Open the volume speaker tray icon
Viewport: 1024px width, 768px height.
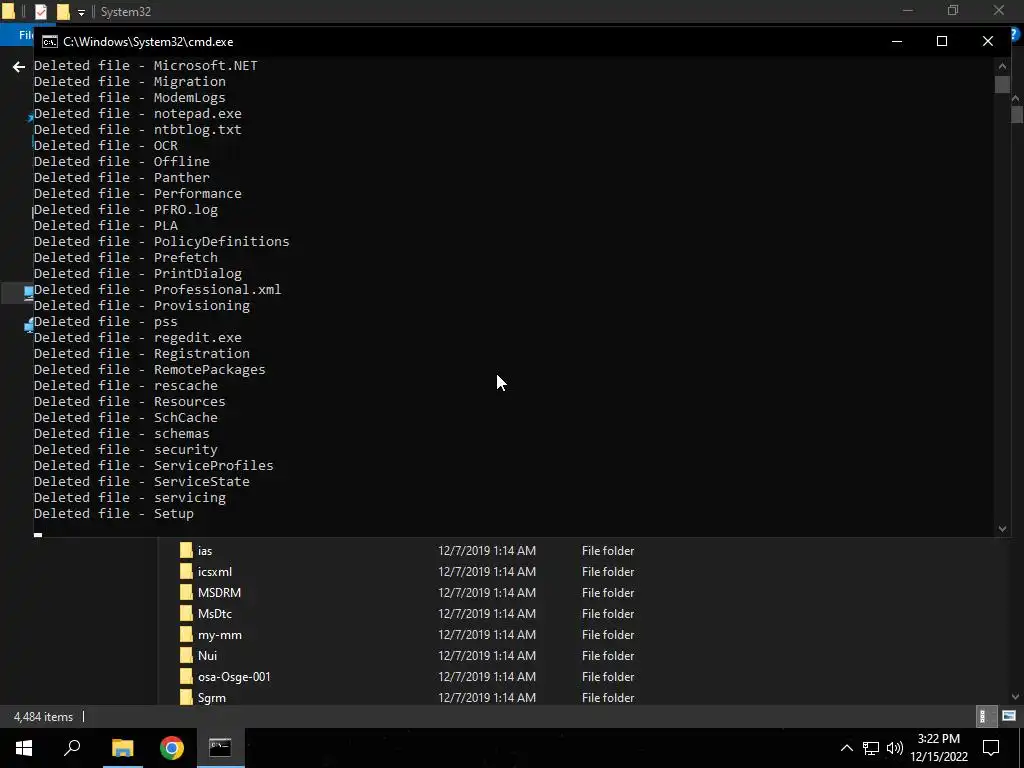click(x=895, y=748)
